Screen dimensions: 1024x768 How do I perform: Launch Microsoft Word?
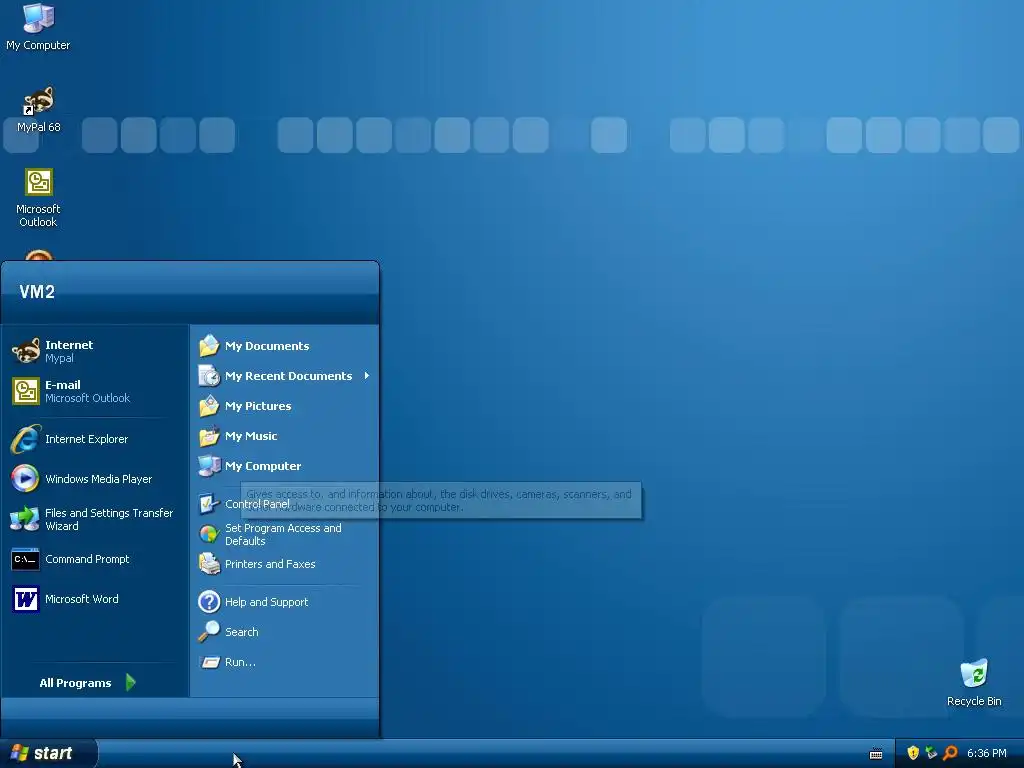(95, 599)
